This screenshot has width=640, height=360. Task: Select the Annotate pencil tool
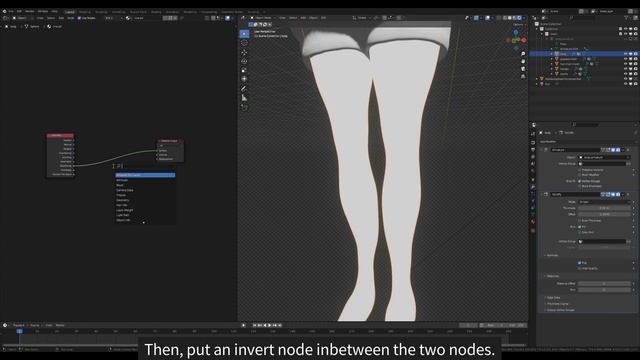[x=244, y=88]
